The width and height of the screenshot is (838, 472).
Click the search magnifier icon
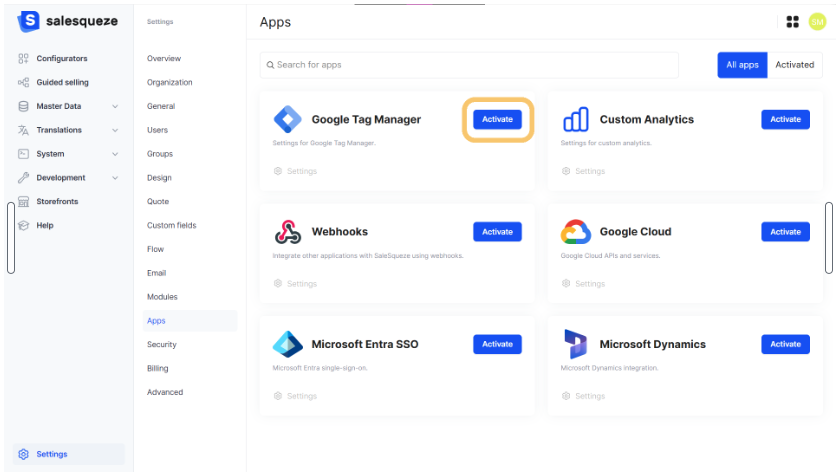pyautogui.click(x=270, y=65)
